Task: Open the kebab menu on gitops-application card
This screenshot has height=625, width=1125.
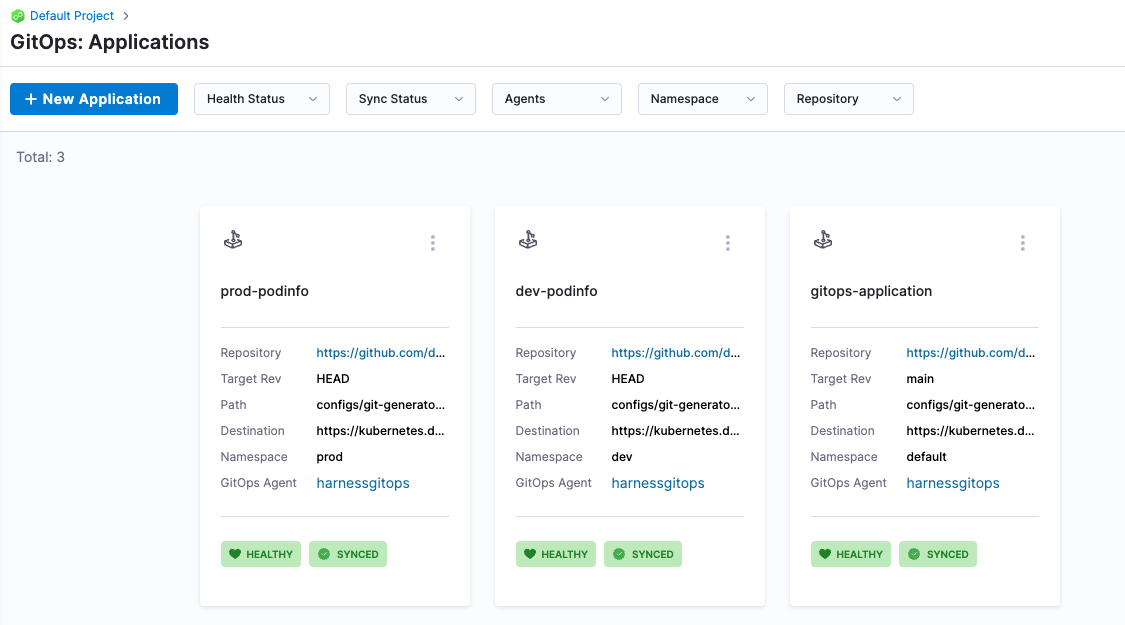Action: (x=1023, y=242)
